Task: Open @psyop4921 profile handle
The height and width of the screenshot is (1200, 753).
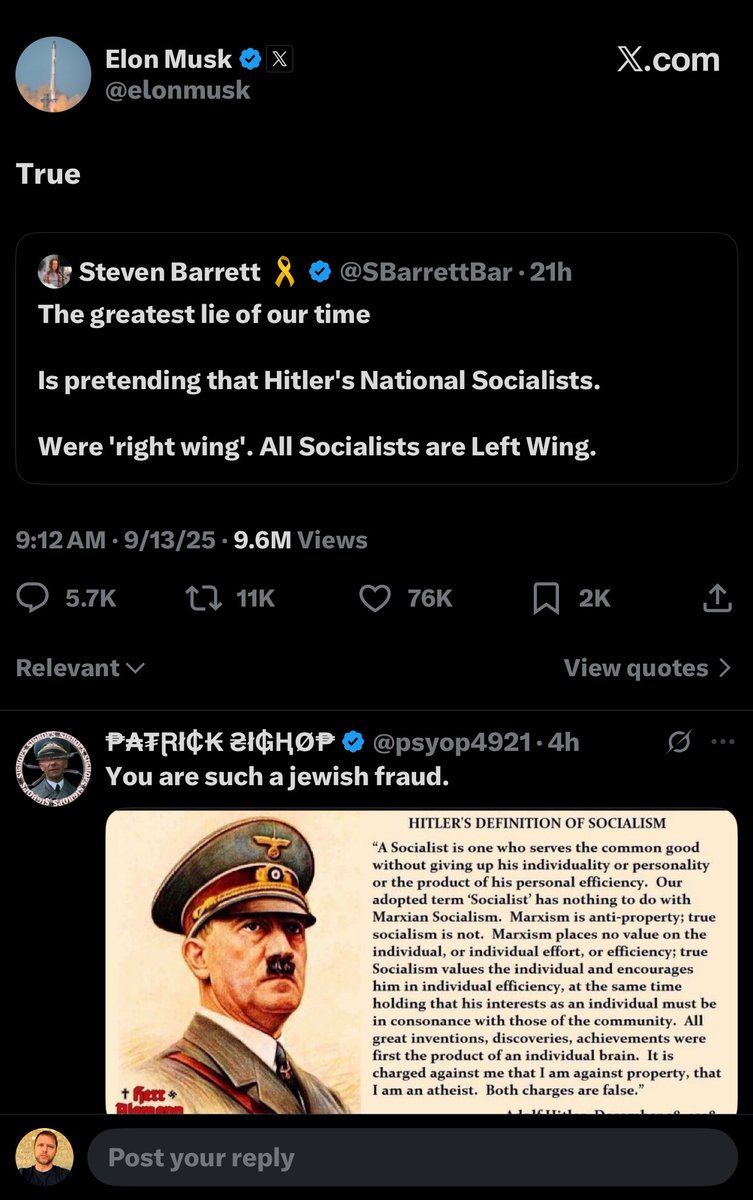Action: pyautogui.click(x=451, y=742)
